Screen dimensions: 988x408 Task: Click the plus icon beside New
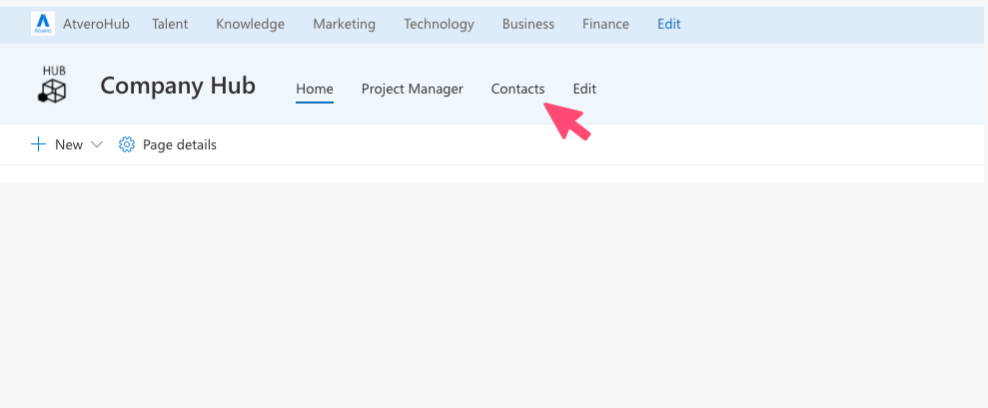[x=38, y=145]
